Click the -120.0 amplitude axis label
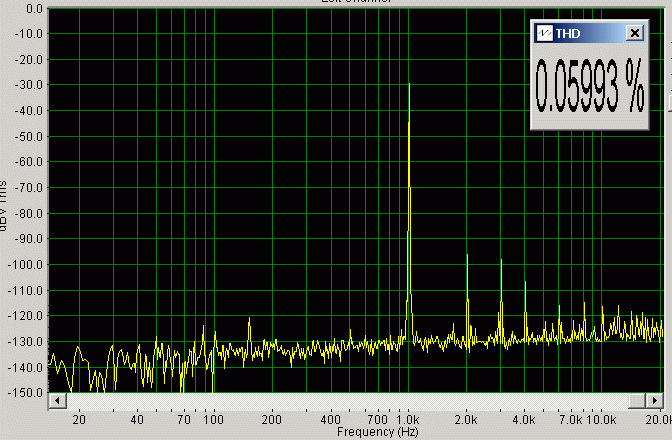The image size is (672, 440). point(25,315)
